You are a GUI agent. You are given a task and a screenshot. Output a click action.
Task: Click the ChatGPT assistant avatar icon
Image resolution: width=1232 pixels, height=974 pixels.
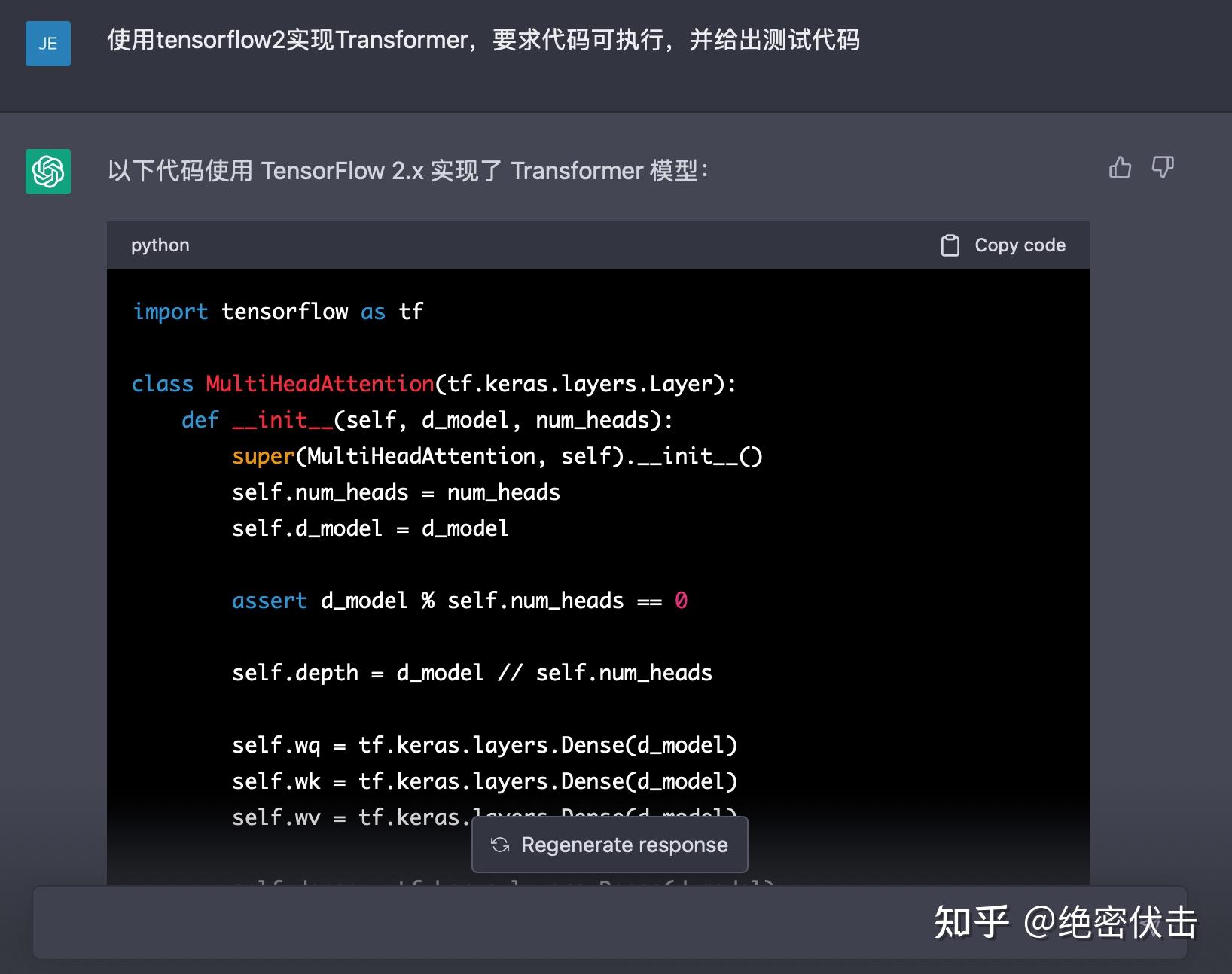pos(48,172)
